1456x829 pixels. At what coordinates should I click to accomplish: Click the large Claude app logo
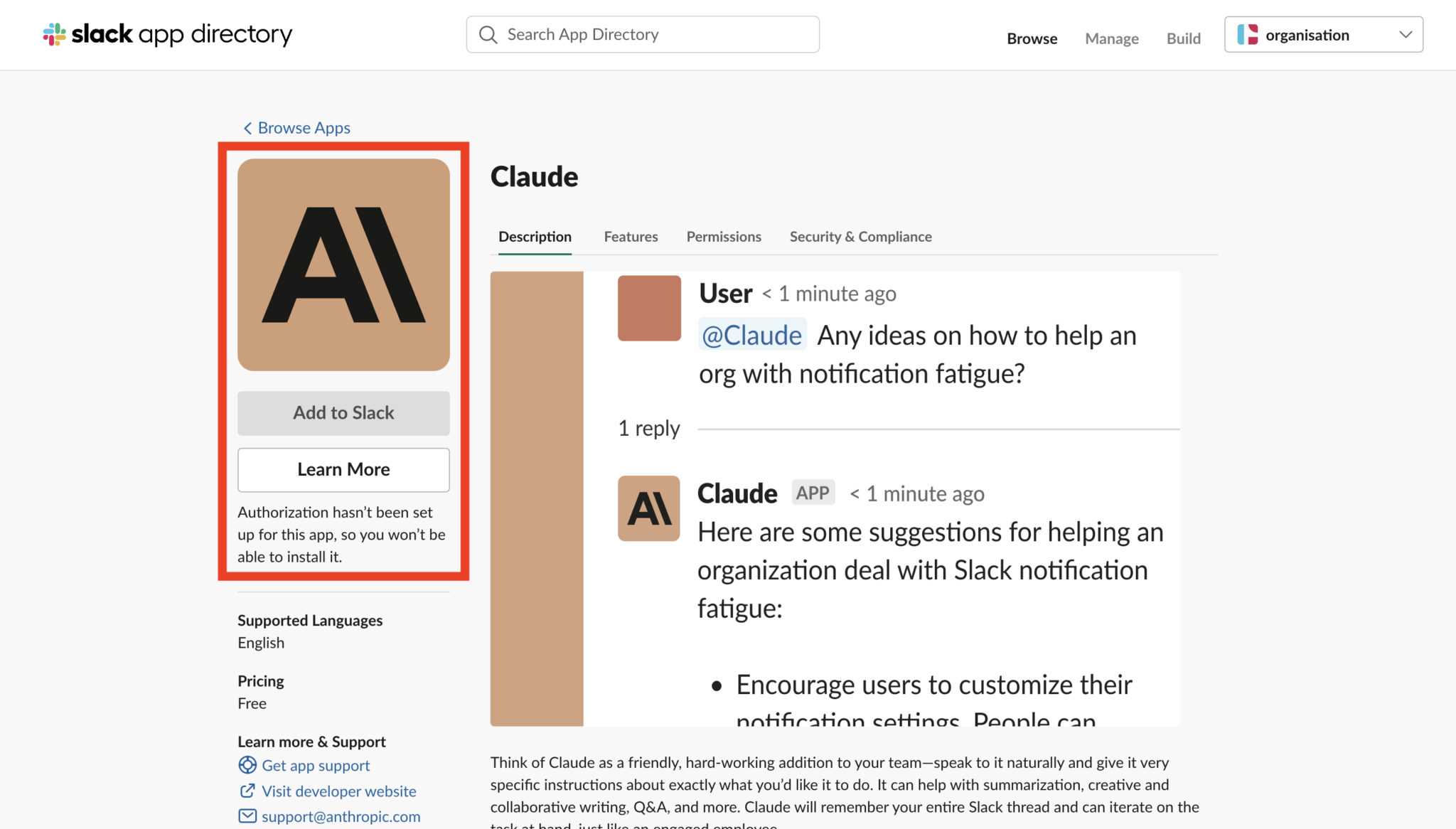343,264
